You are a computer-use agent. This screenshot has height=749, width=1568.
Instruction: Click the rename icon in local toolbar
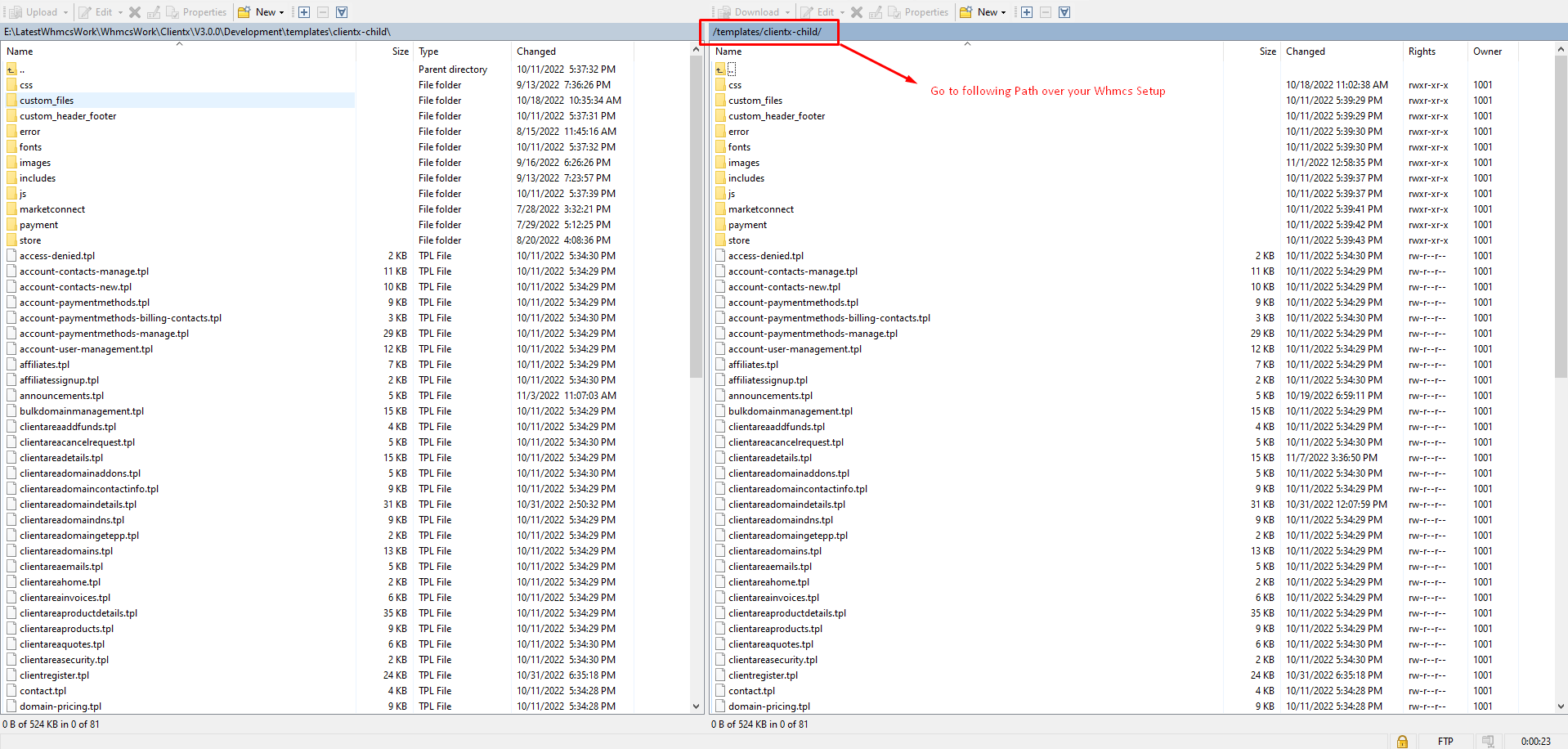154,12
